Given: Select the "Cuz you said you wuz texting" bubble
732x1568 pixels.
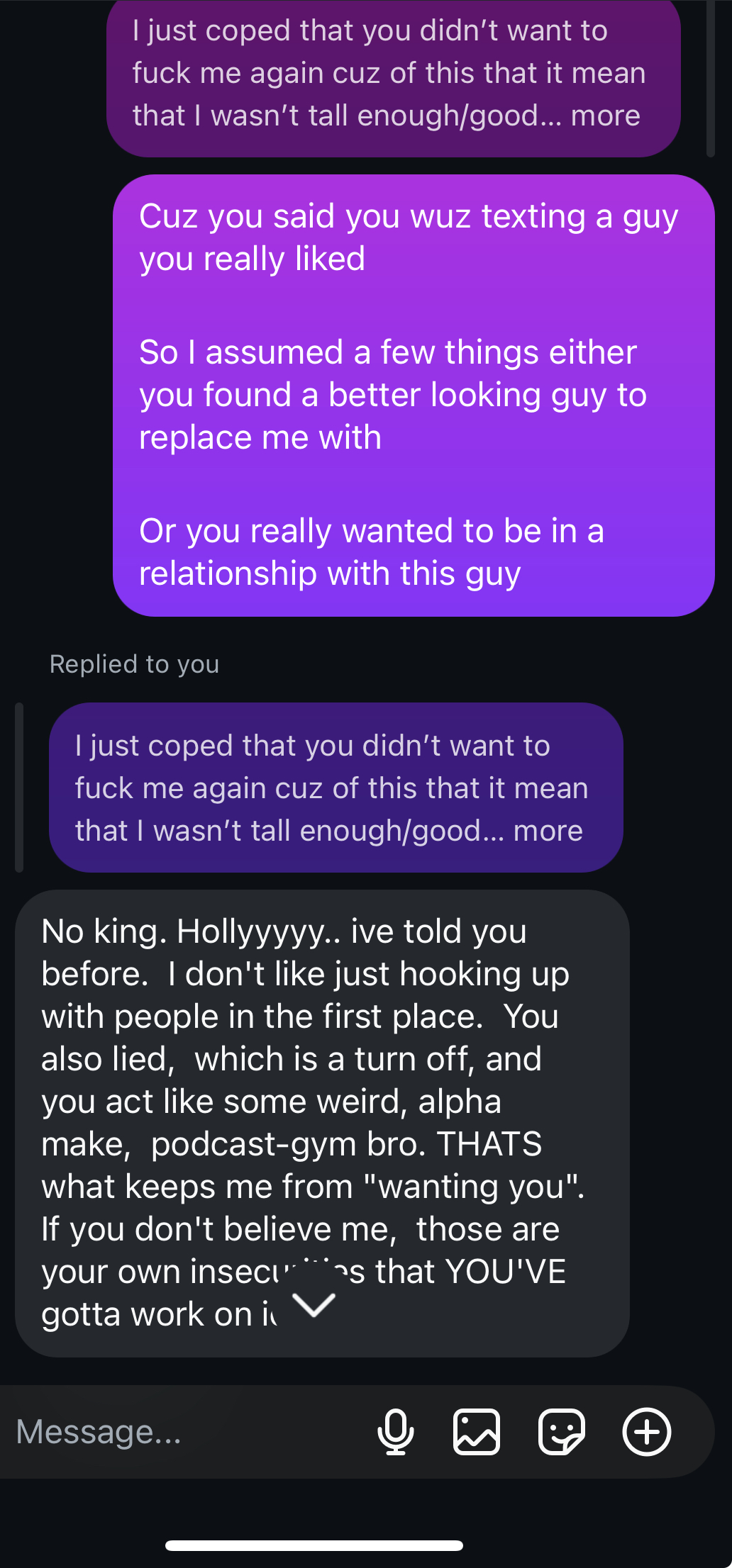Looking at the screenshot, I should [414, 396].
